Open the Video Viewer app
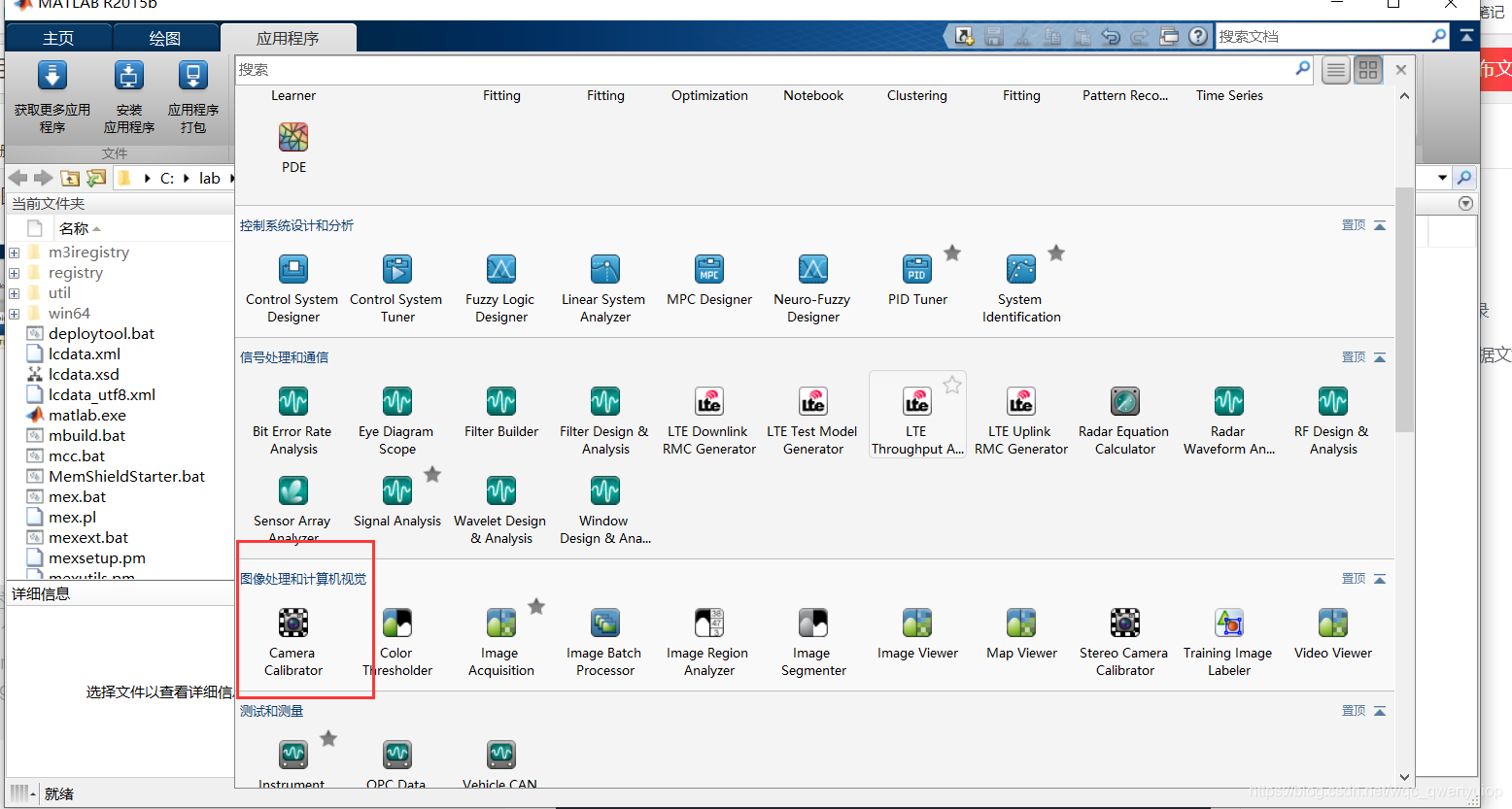Image resolution: width=1512 pixels, height=809 pixels. [1332, 633]
